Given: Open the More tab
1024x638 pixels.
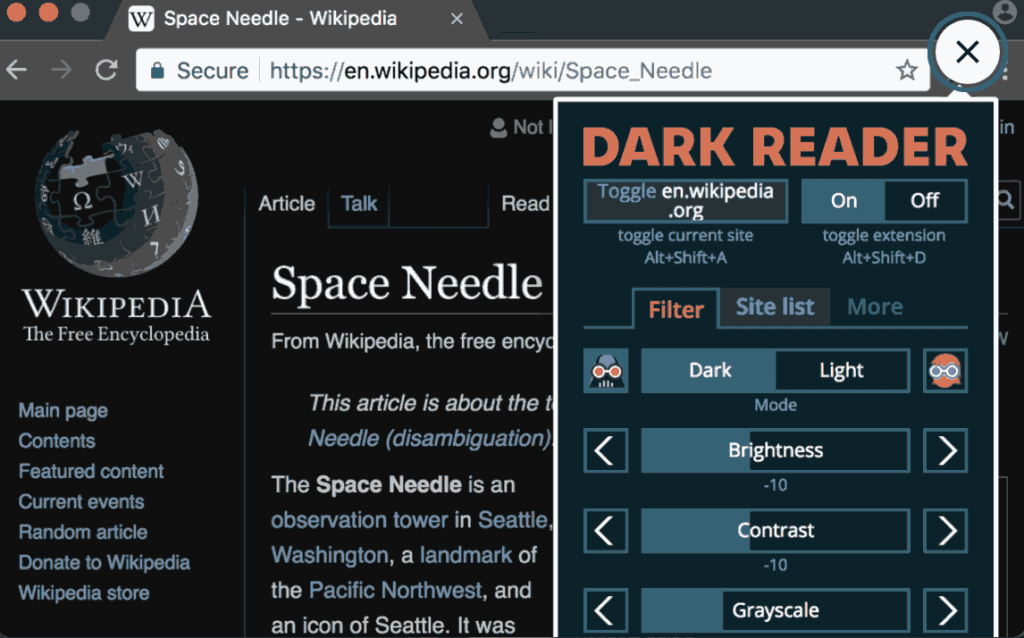Looking at the screenshot, I should coord(875,307).
